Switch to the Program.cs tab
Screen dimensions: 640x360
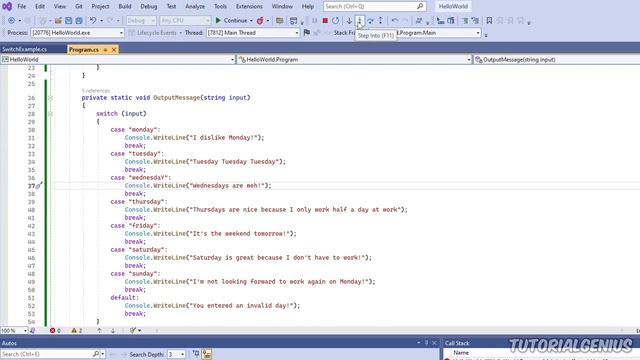pyautogui.click(x=84, y=49)
